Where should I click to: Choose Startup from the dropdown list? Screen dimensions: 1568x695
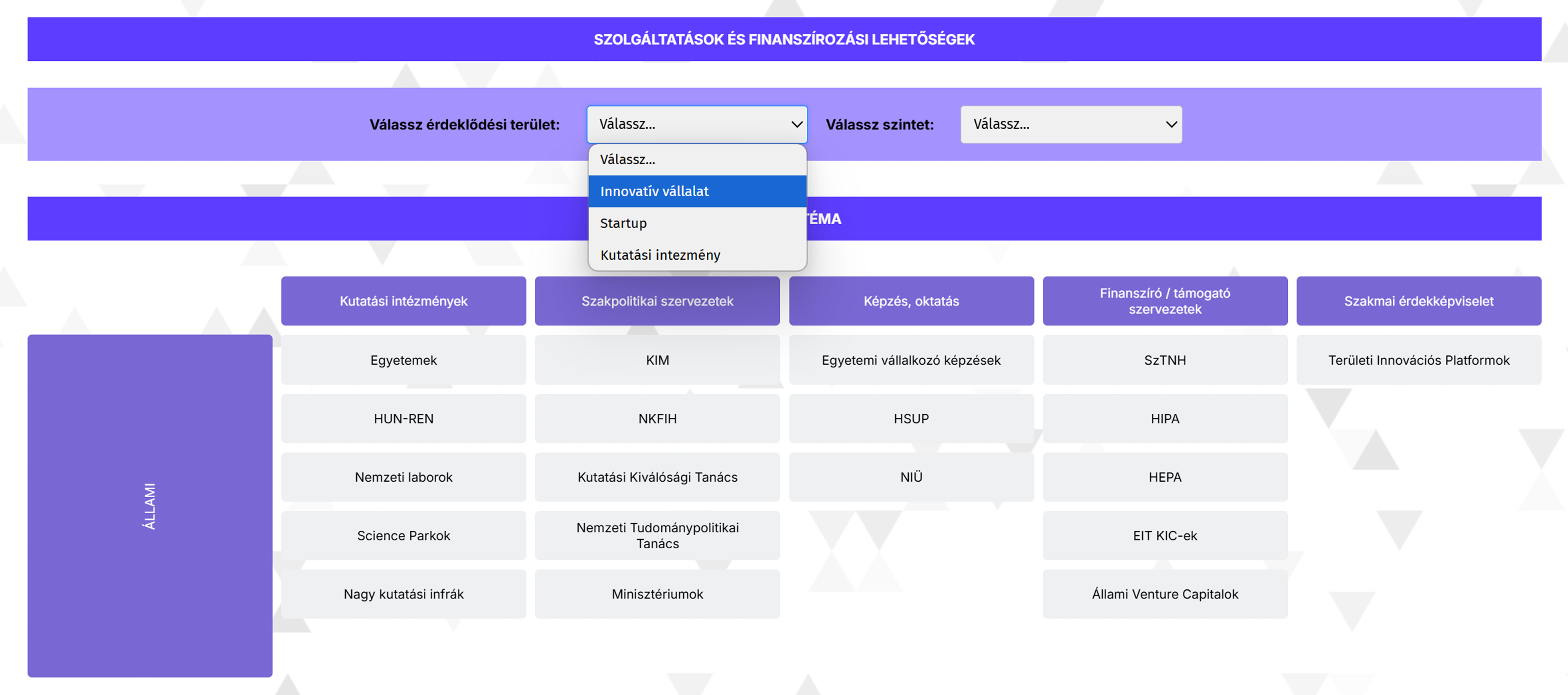[x=696, y=223]
